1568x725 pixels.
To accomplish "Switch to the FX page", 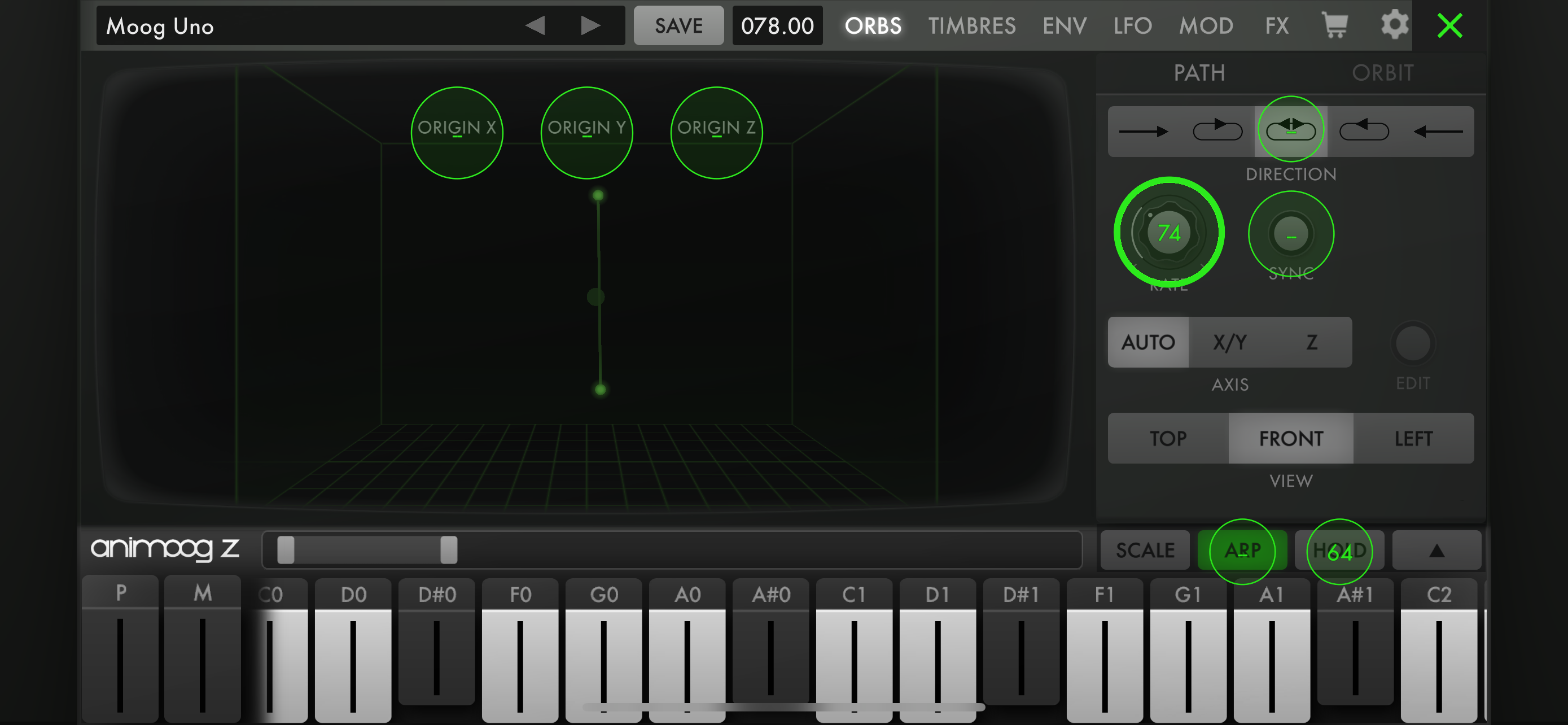I will pos(1276,25).
